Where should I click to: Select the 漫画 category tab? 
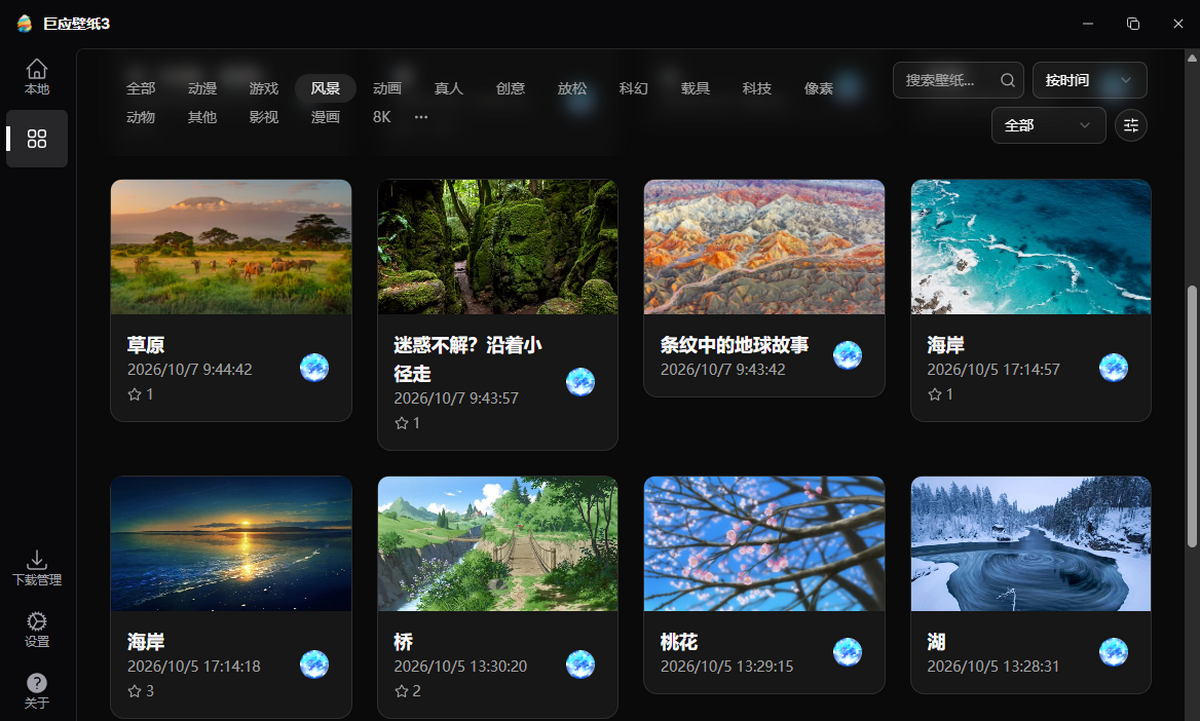tap(326, 117)
